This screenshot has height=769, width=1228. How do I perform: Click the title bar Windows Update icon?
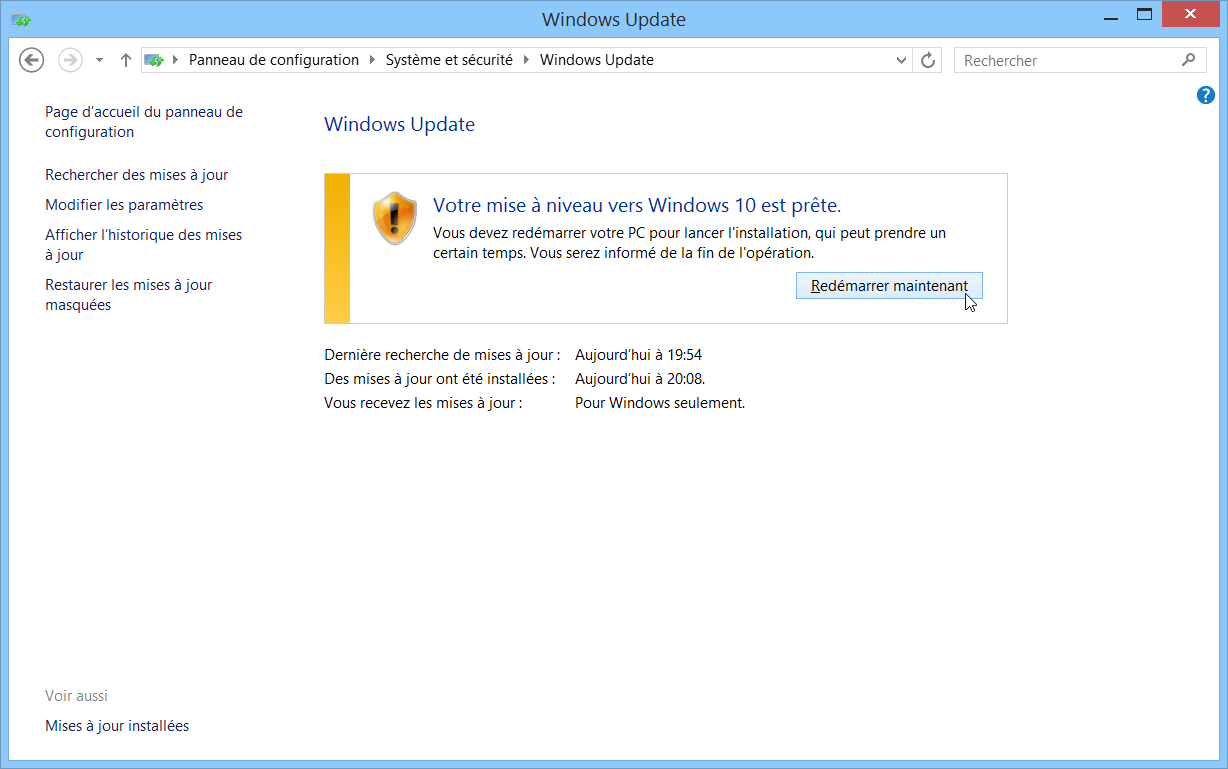[20, 20]
